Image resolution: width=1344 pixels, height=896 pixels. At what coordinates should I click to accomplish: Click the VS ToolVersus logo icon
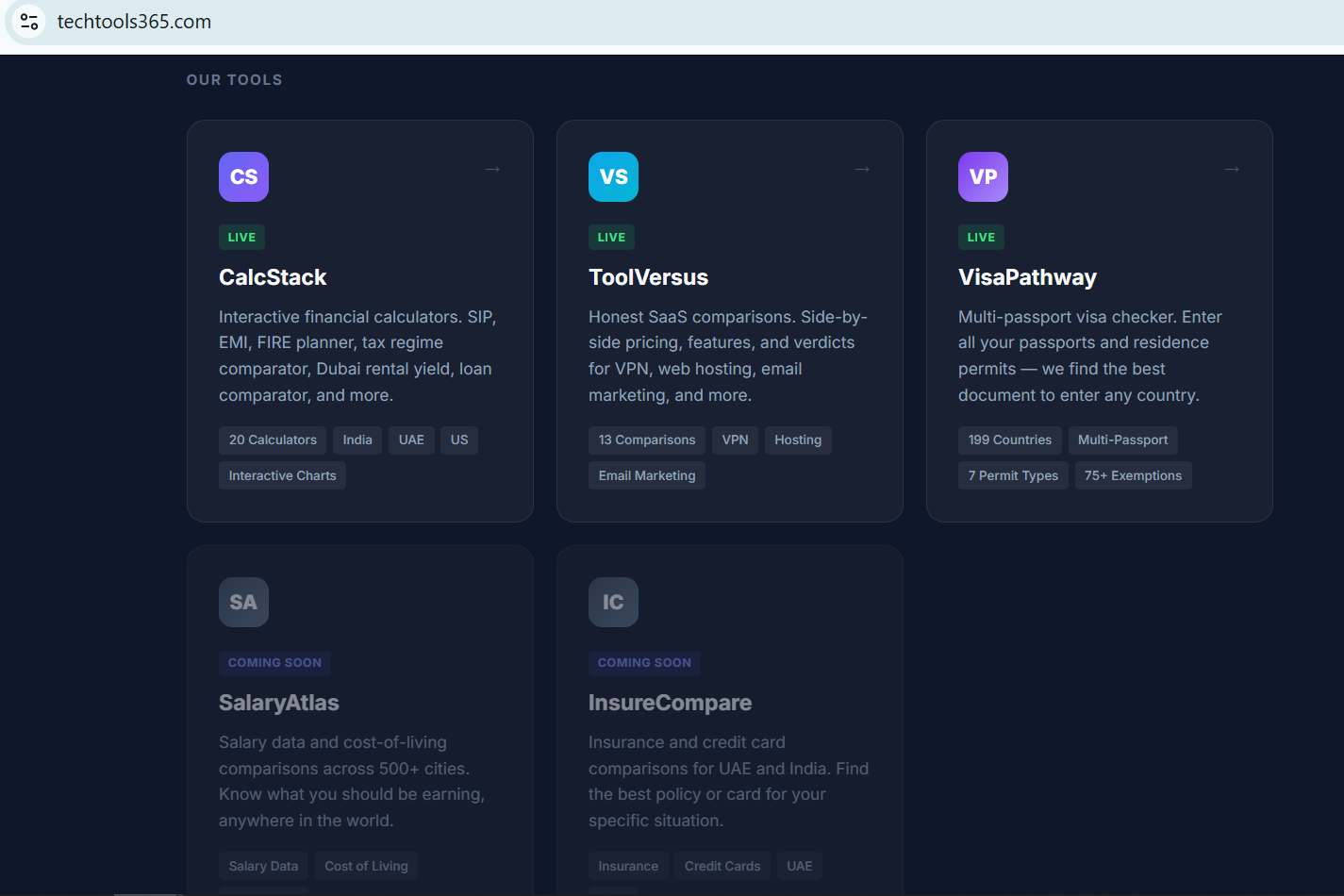(613, 176)
